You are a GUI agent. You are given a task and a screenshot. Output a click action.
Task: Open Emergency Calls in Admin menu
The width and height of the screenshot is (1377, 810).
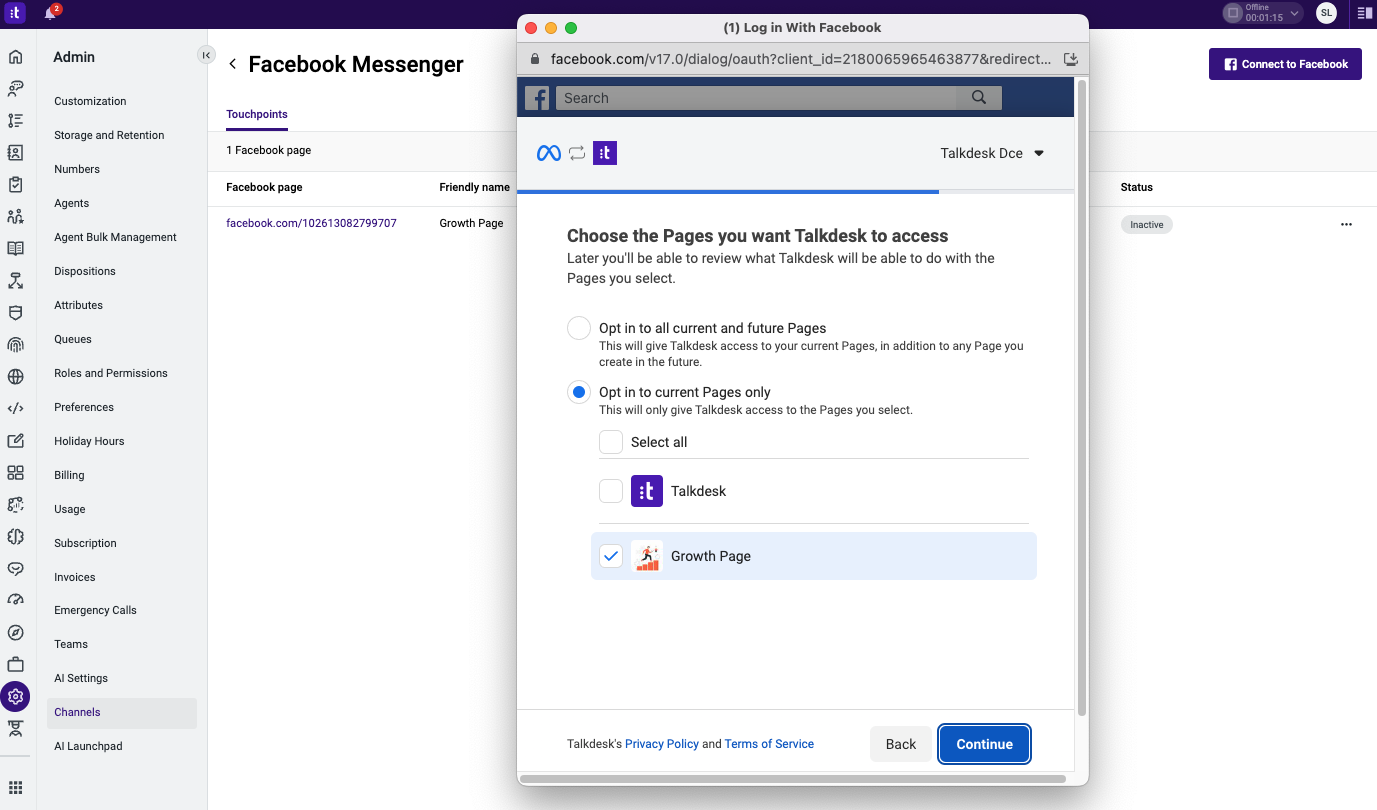95,610
